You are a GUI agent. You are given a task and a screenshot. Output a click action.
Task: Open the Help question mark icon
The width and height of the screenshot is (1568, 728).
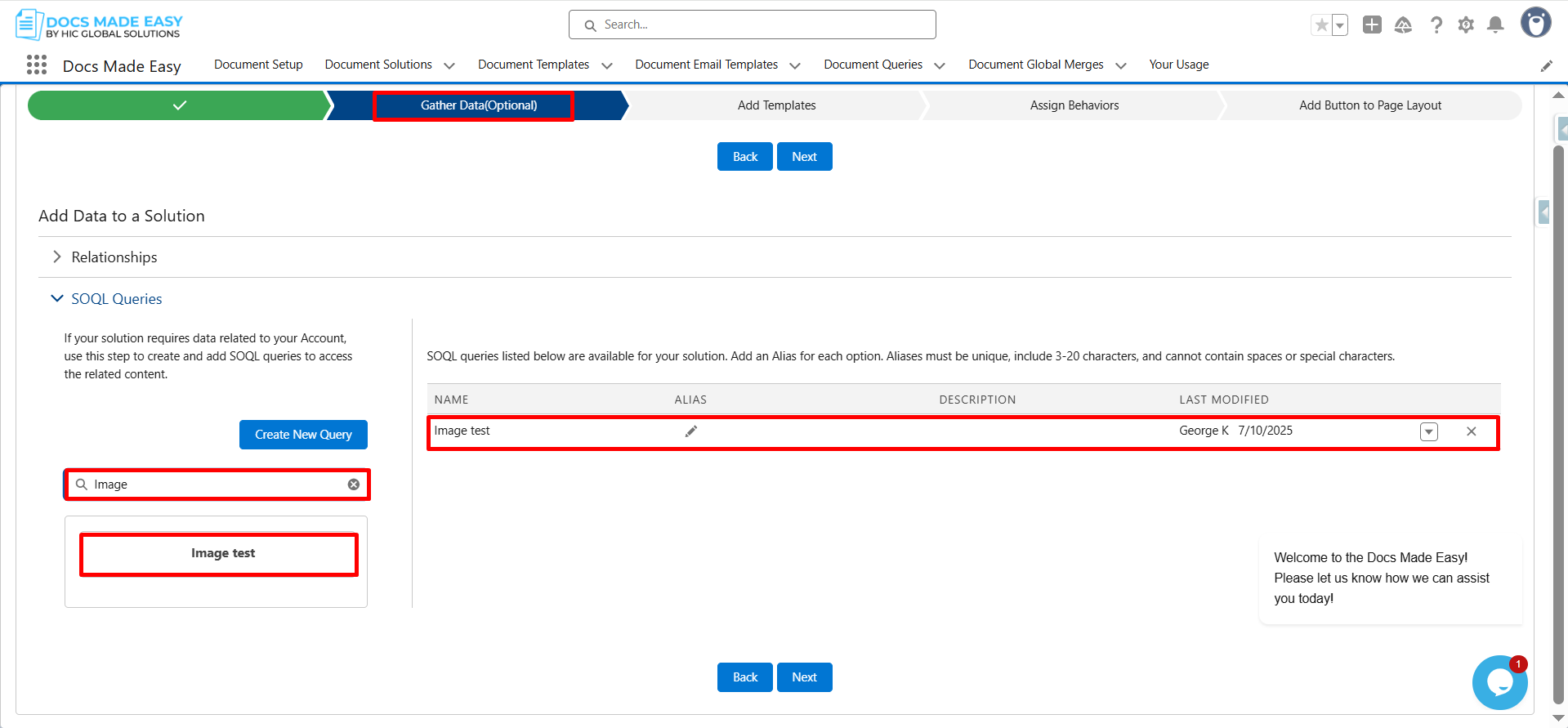coord(1436,25)
